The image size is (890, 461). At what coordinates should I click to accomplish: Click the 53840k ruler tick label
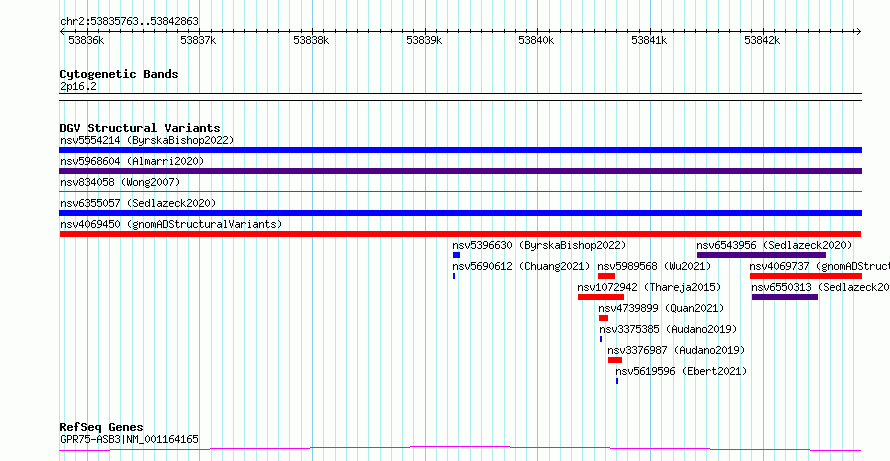point(536,40)
